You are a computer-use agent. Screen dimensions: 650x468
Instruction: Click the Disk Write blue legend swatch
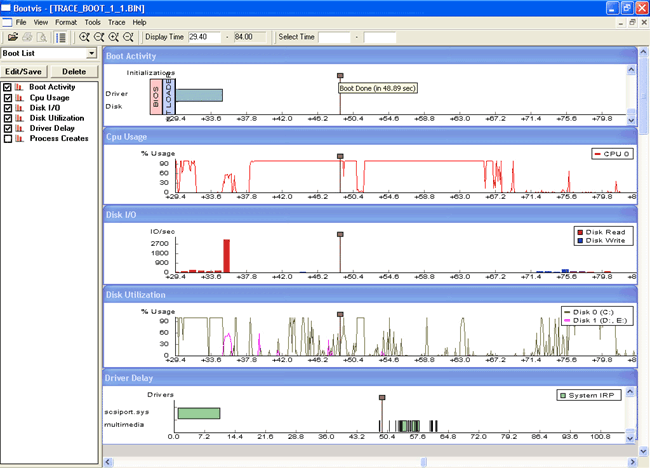[580, 240]
